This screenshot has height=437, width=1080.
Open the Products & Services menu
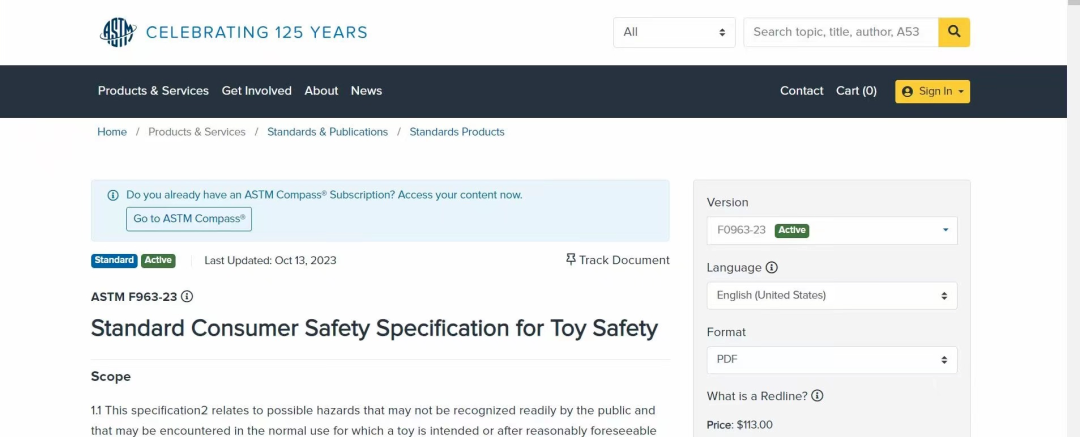pos(153,91)
